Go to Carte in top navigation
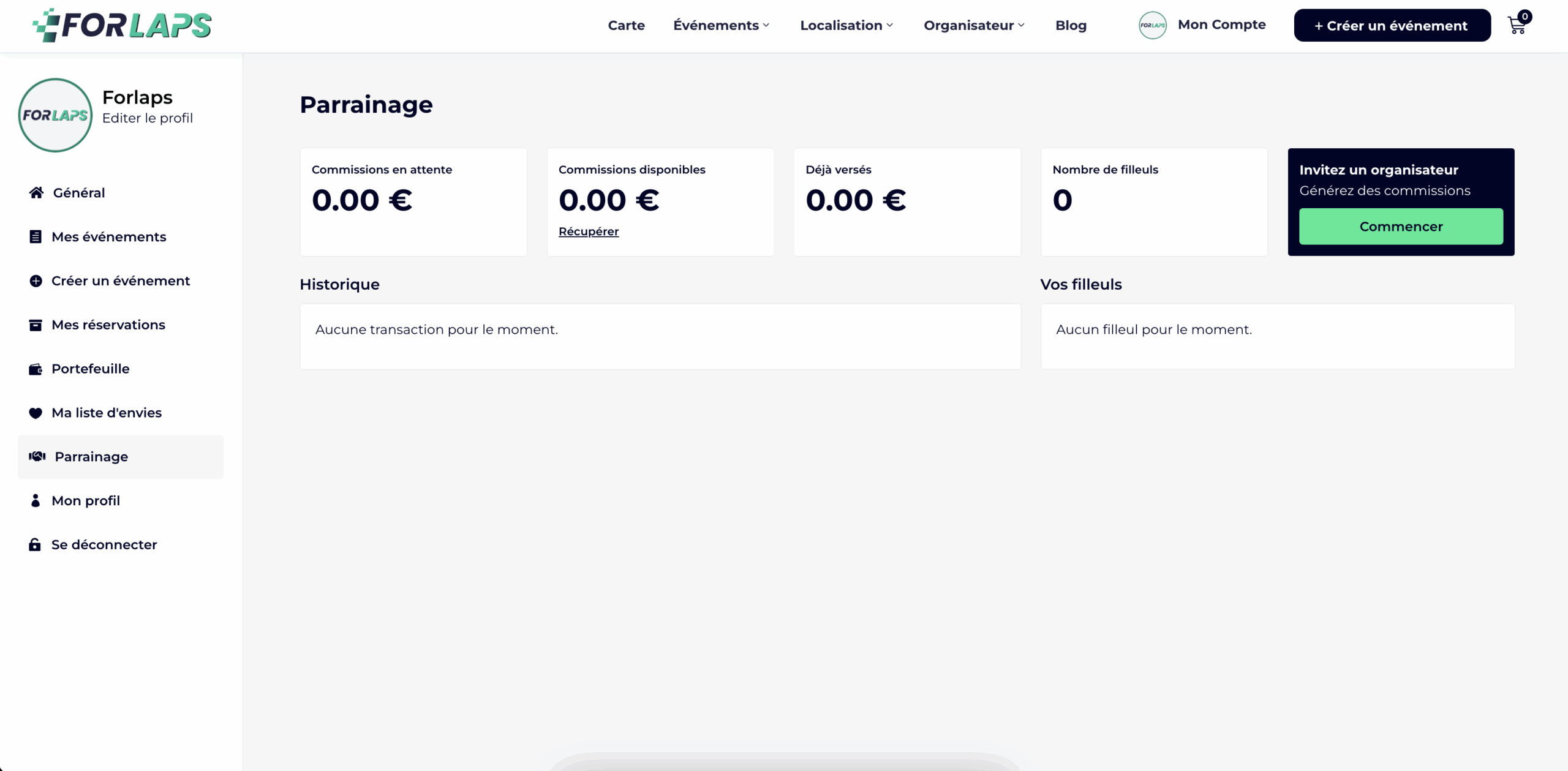The height and width of the screenshot is (771, 1568). pyautogui.click(x=626, y=25)
